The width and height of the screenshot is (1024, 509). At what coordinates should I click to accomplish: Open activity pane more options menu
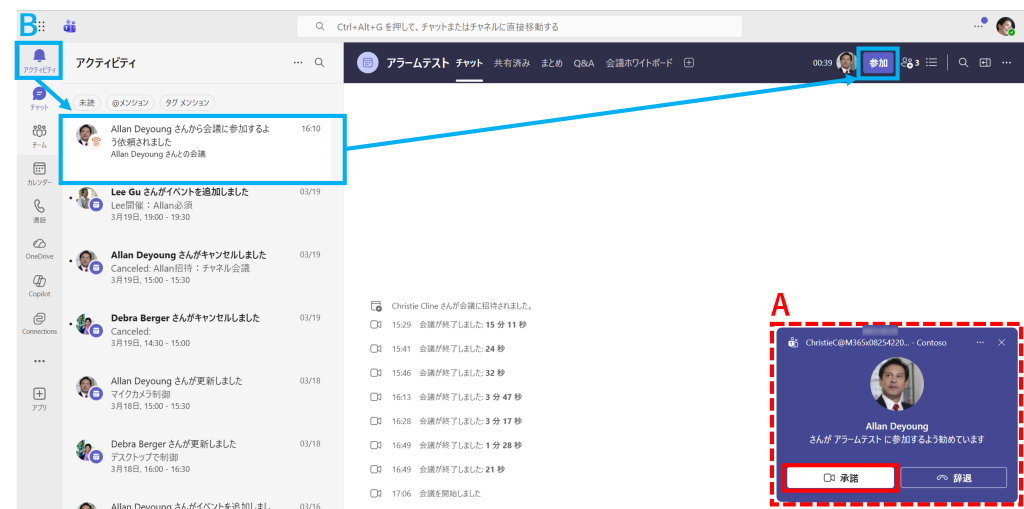(297, 63)
